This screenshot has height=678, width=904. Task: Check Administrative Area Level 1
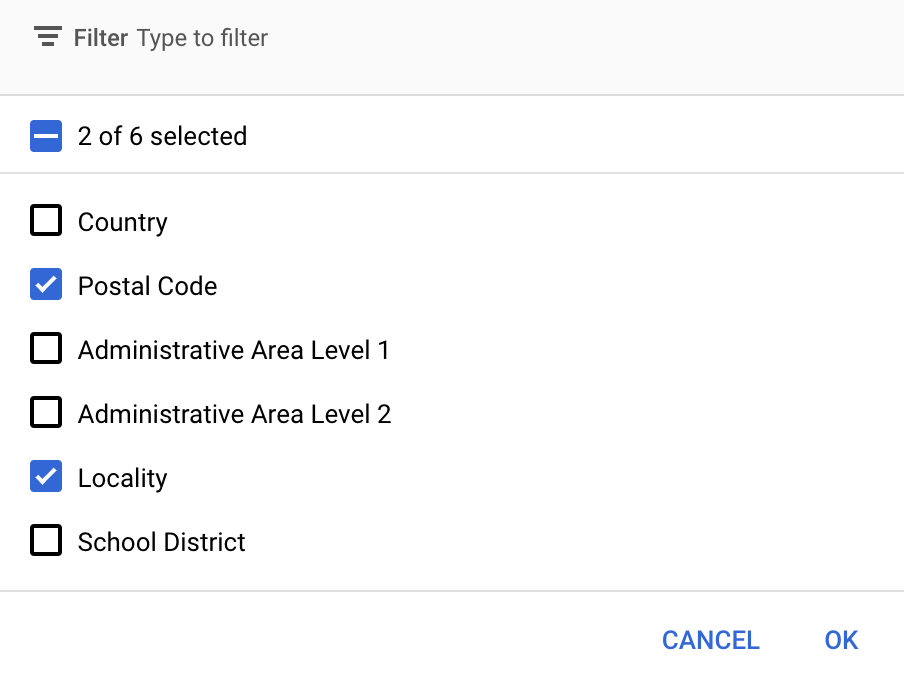point(45,349)
